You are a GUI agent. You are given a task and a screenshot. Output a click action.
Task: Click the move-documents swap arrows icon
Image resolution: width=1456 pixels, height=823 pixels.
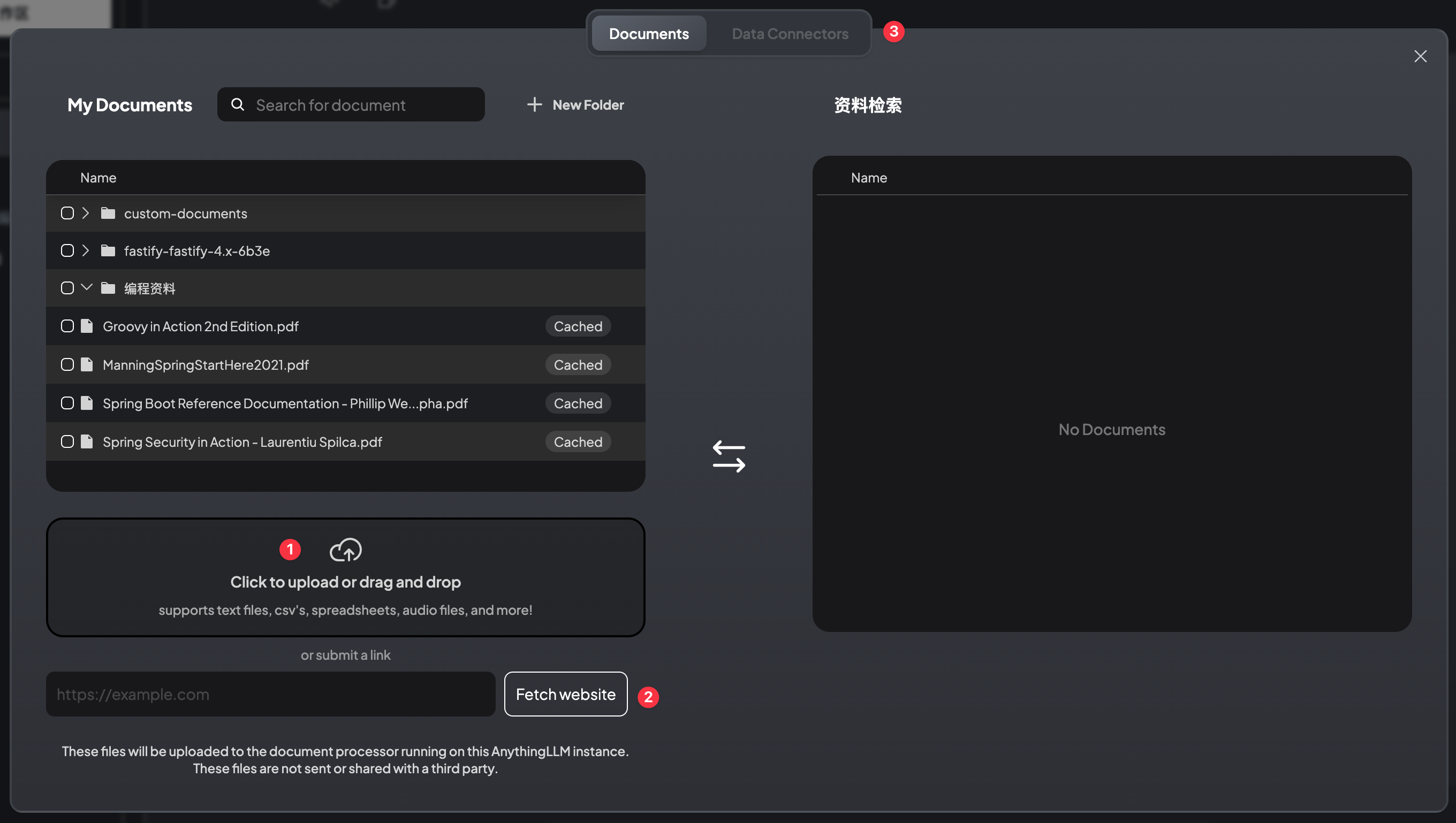point(729,456)
